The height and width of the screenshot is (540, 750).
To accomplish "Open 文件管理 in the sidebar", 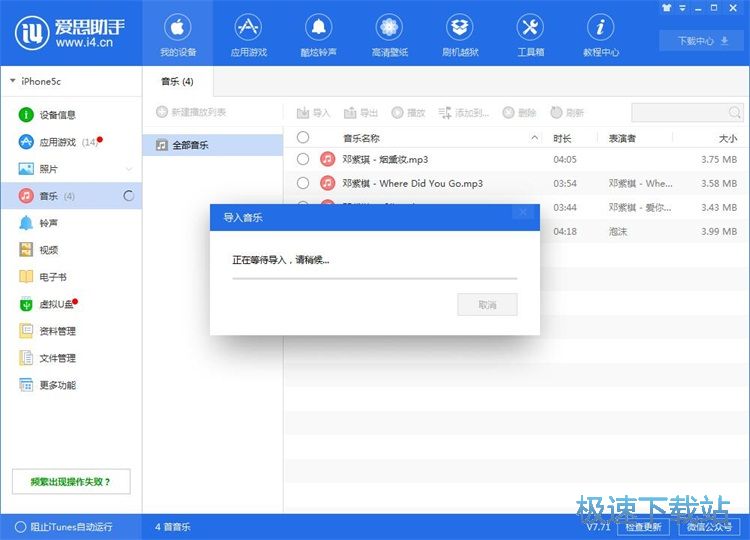I will (x=47, y=358).
